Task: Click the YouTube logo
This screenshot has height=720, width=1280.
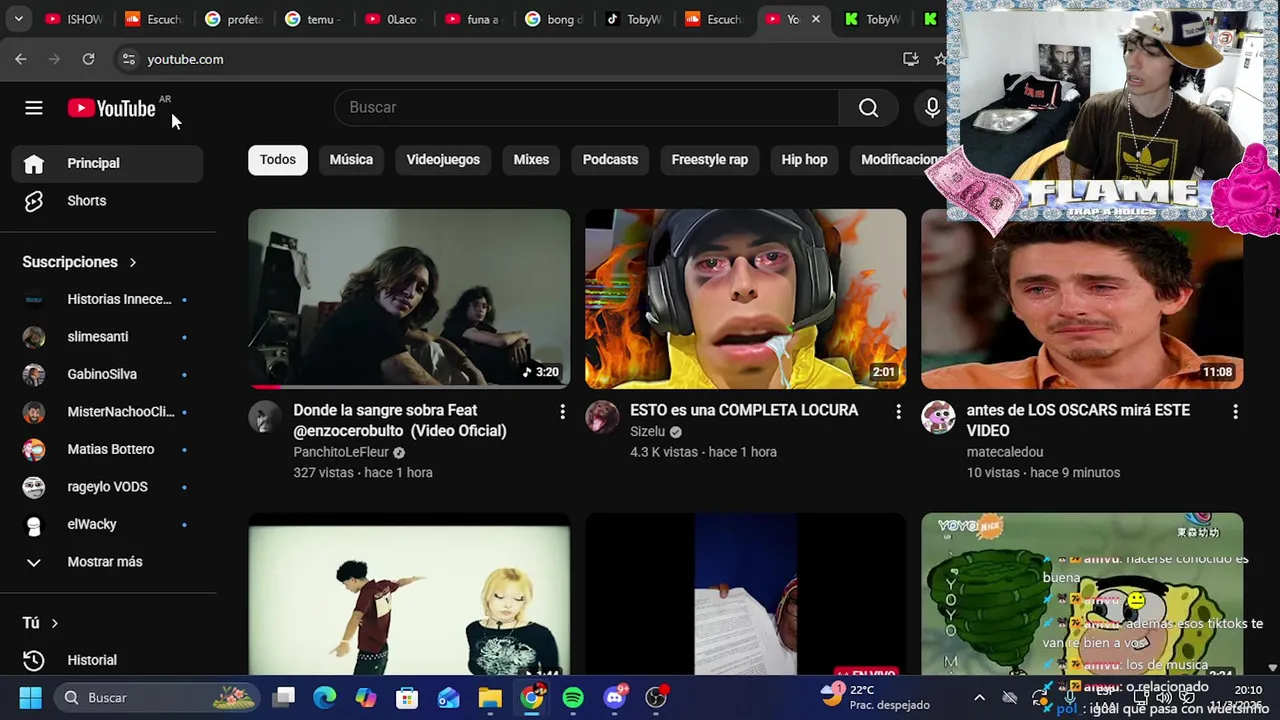Action: tap(111, 108)
